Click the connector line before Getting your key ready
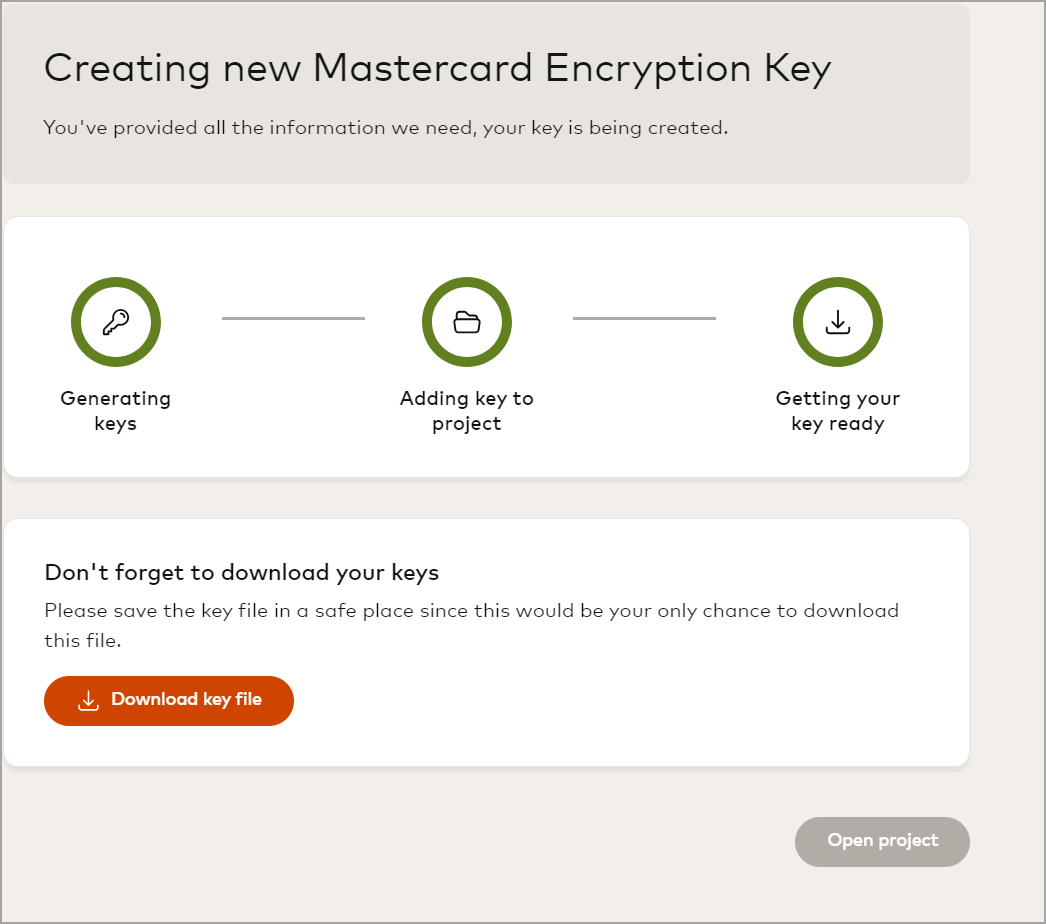 click(x=644, y=318)
